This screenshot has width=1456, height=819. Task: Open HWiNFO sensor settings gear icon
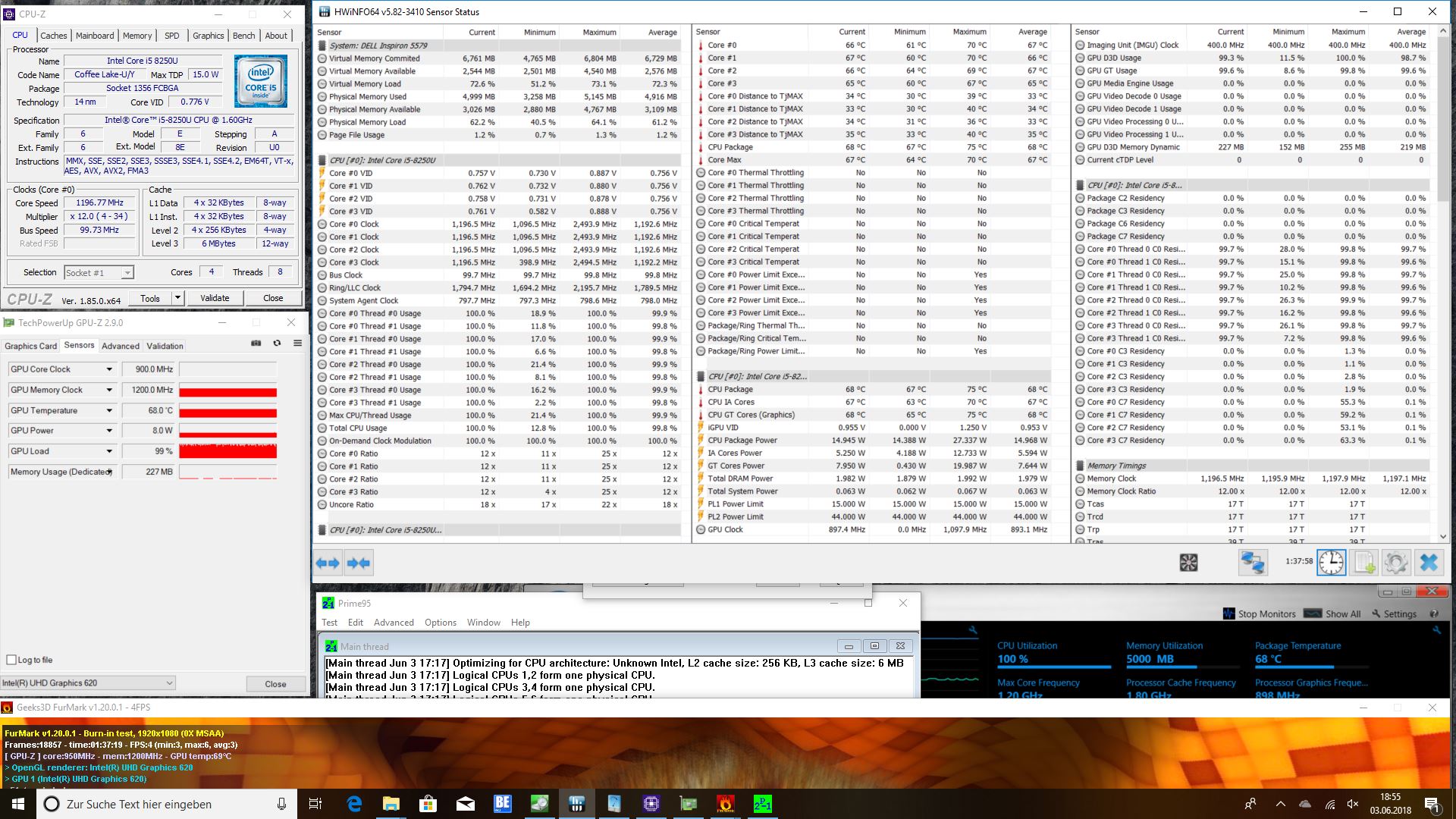tap(1396, 563)
